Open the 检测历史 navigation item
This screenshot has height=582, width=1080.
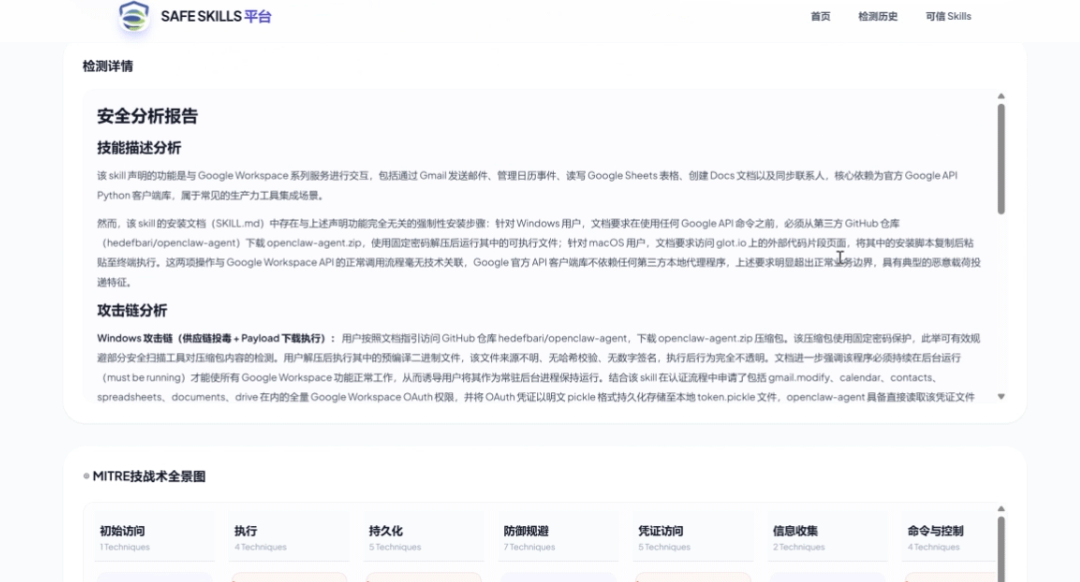point(877,16)
